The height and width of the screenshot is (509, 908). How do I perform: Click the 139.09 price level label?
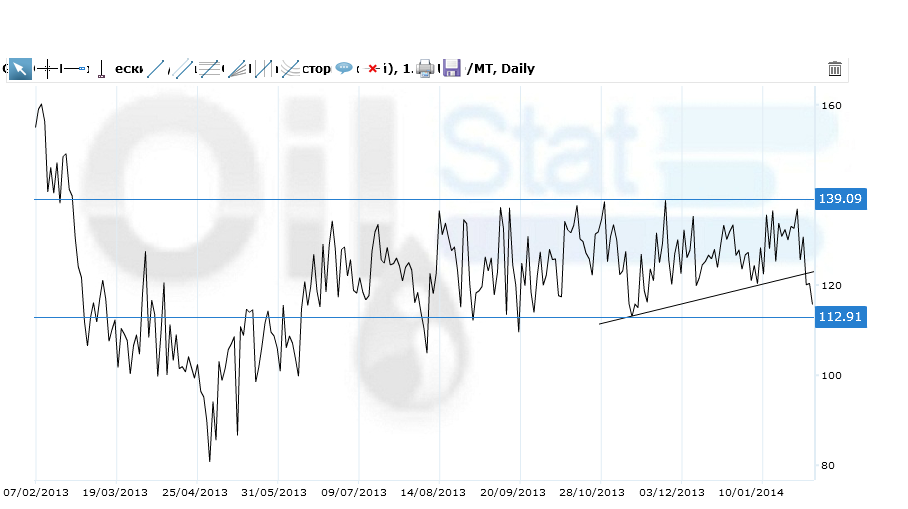(x=840, y=199)
